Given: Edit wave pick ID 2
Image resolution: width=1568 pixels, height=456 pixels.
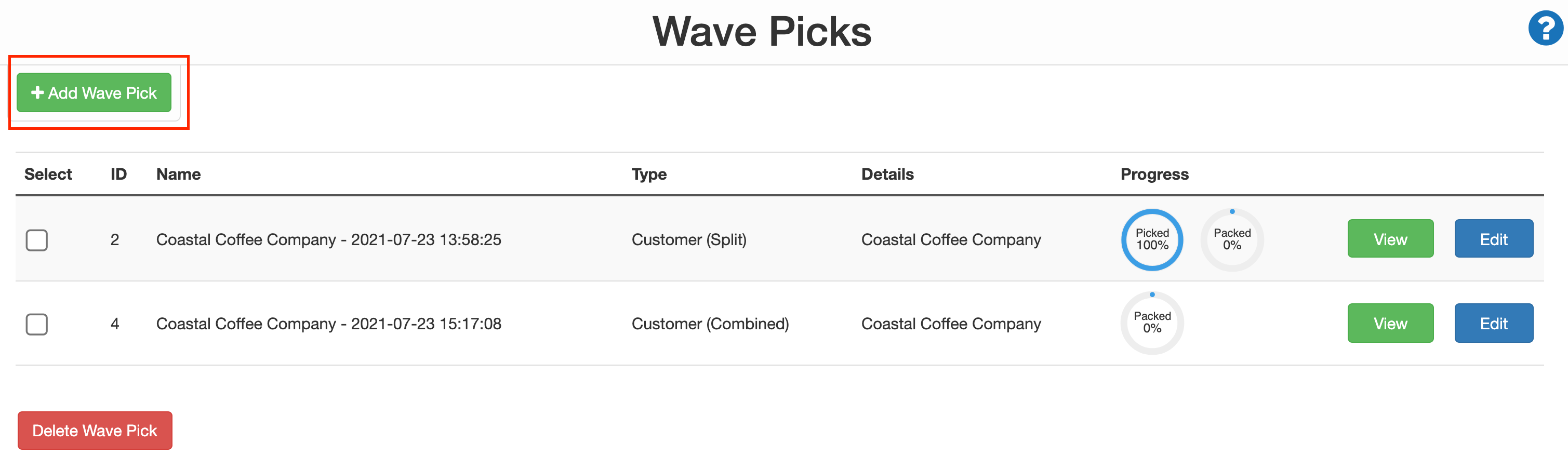Looking at the screenshot, I should [1494, 239].
